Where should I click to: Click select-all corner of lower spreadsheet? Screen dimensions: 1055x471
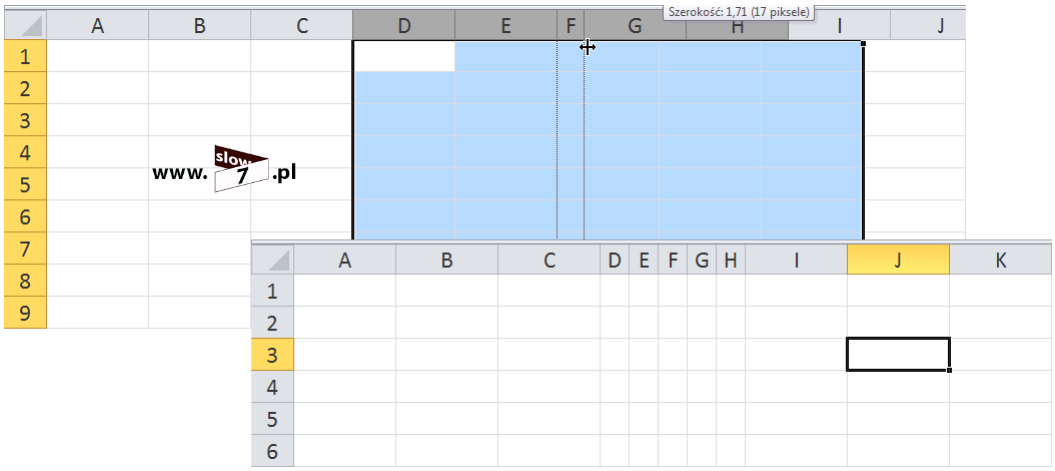(x=272, y=260)
